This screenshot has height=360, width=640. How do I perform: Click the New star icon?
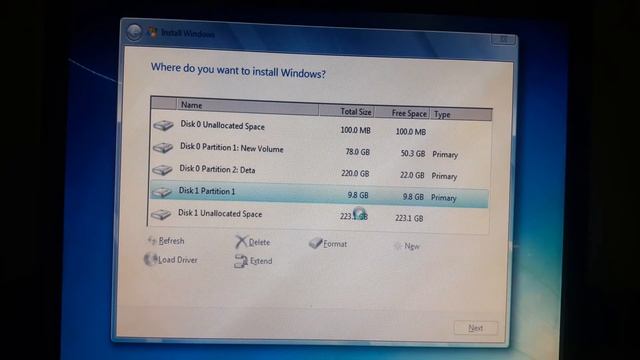pos(398,246)
